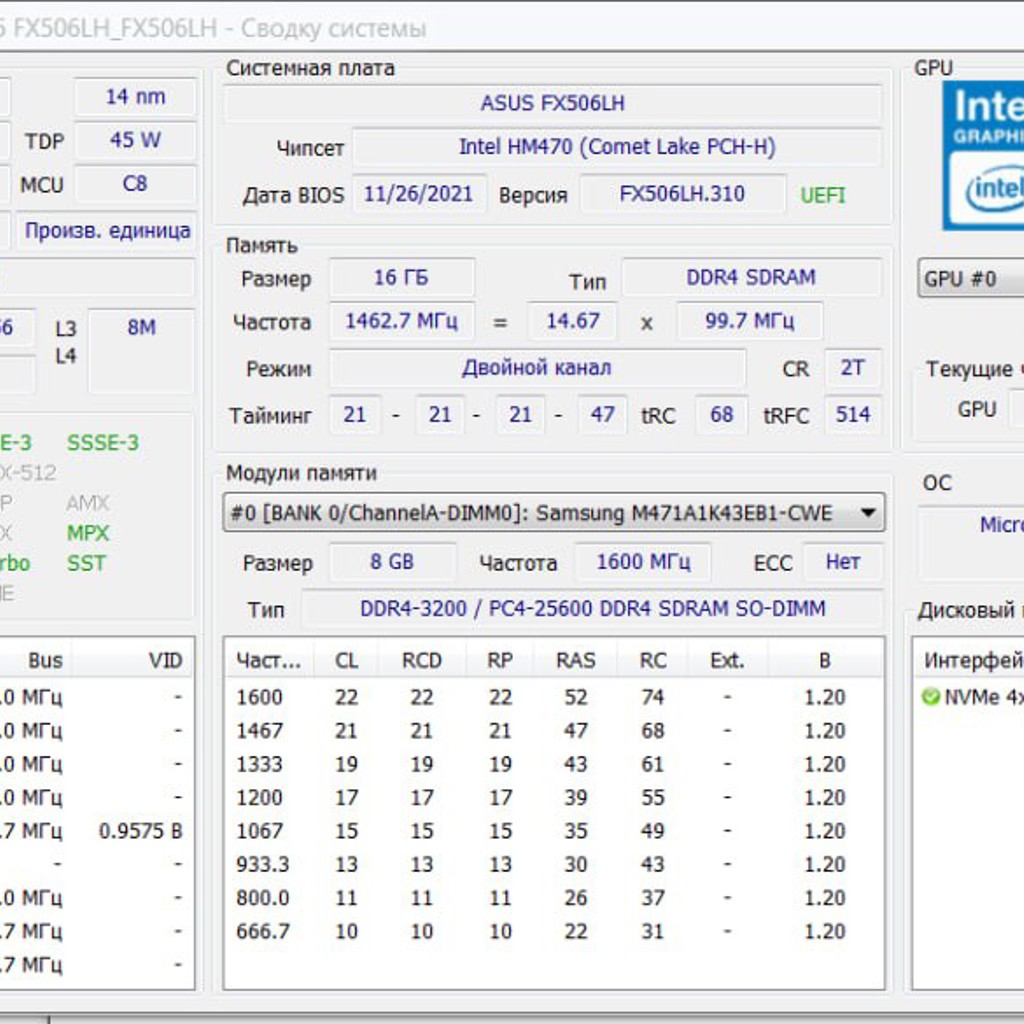Image resolution: width=1024 pixels, height=1024 pixels.
Task: Click the SST feature label
Action: [x=86, y=563]
